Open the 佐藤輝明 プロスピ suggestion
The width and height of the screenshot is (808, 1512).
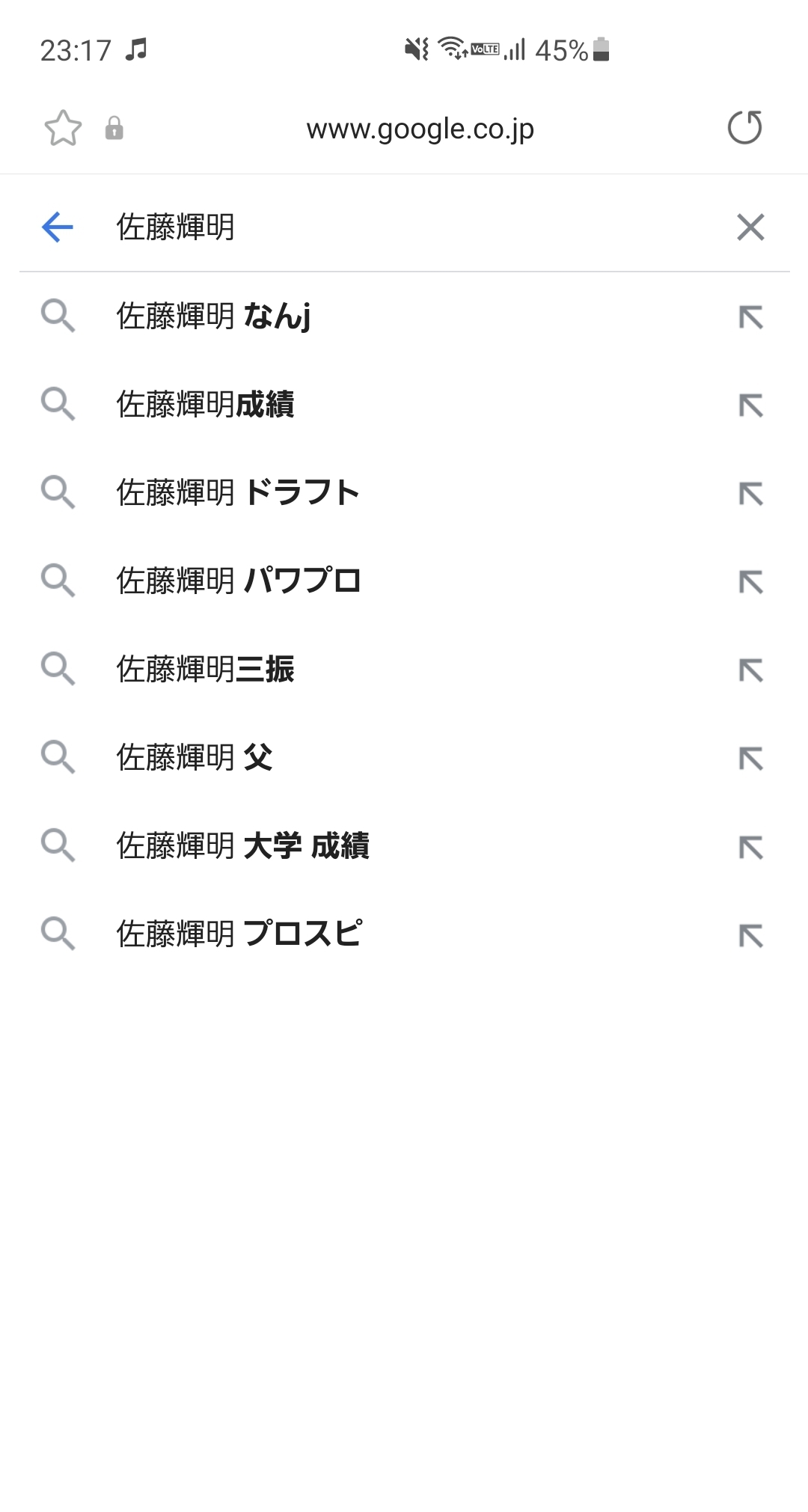coord(239,934)
